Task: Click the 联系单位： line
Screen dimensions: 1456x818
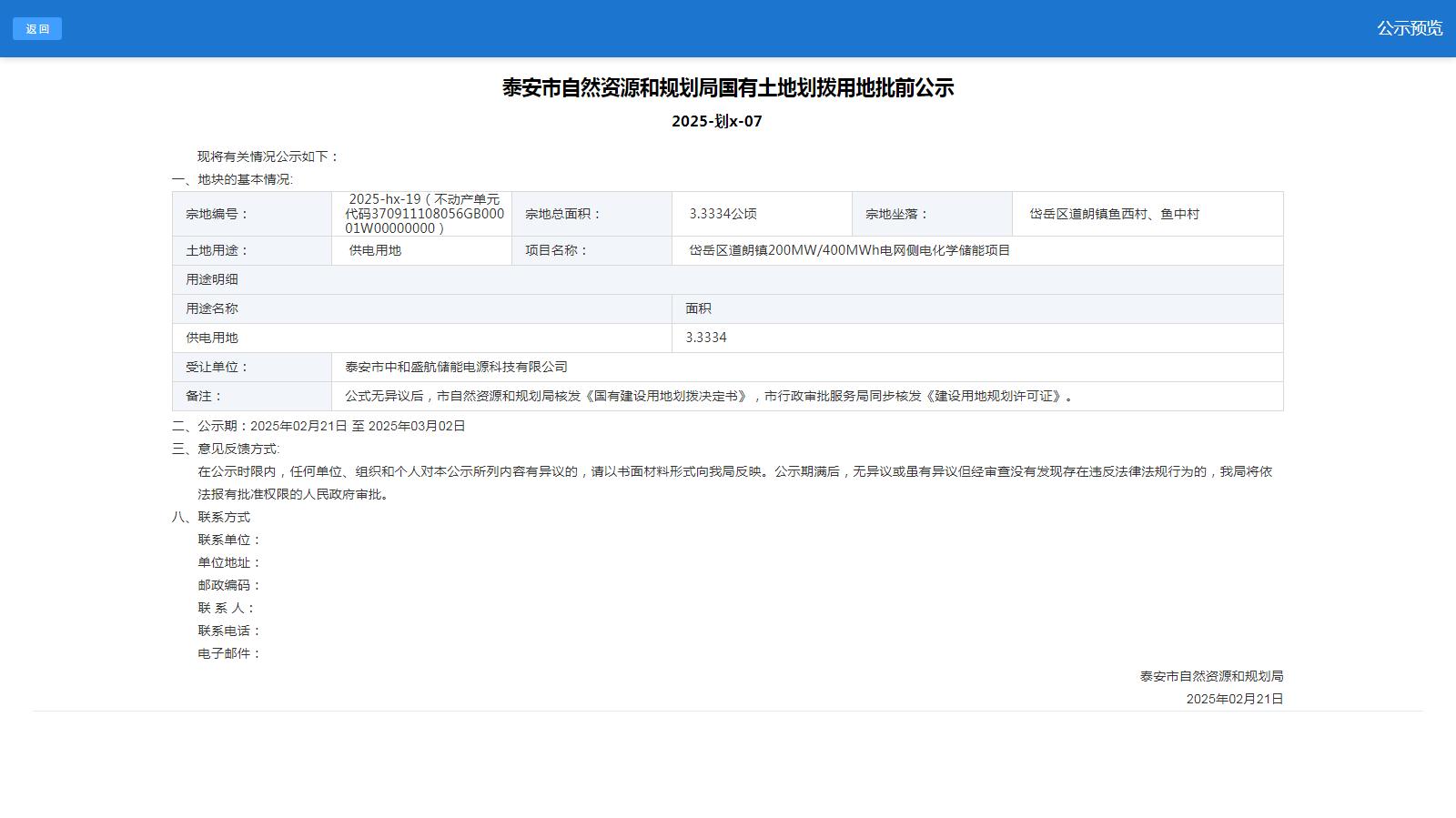Action: (x=230, y=540)
